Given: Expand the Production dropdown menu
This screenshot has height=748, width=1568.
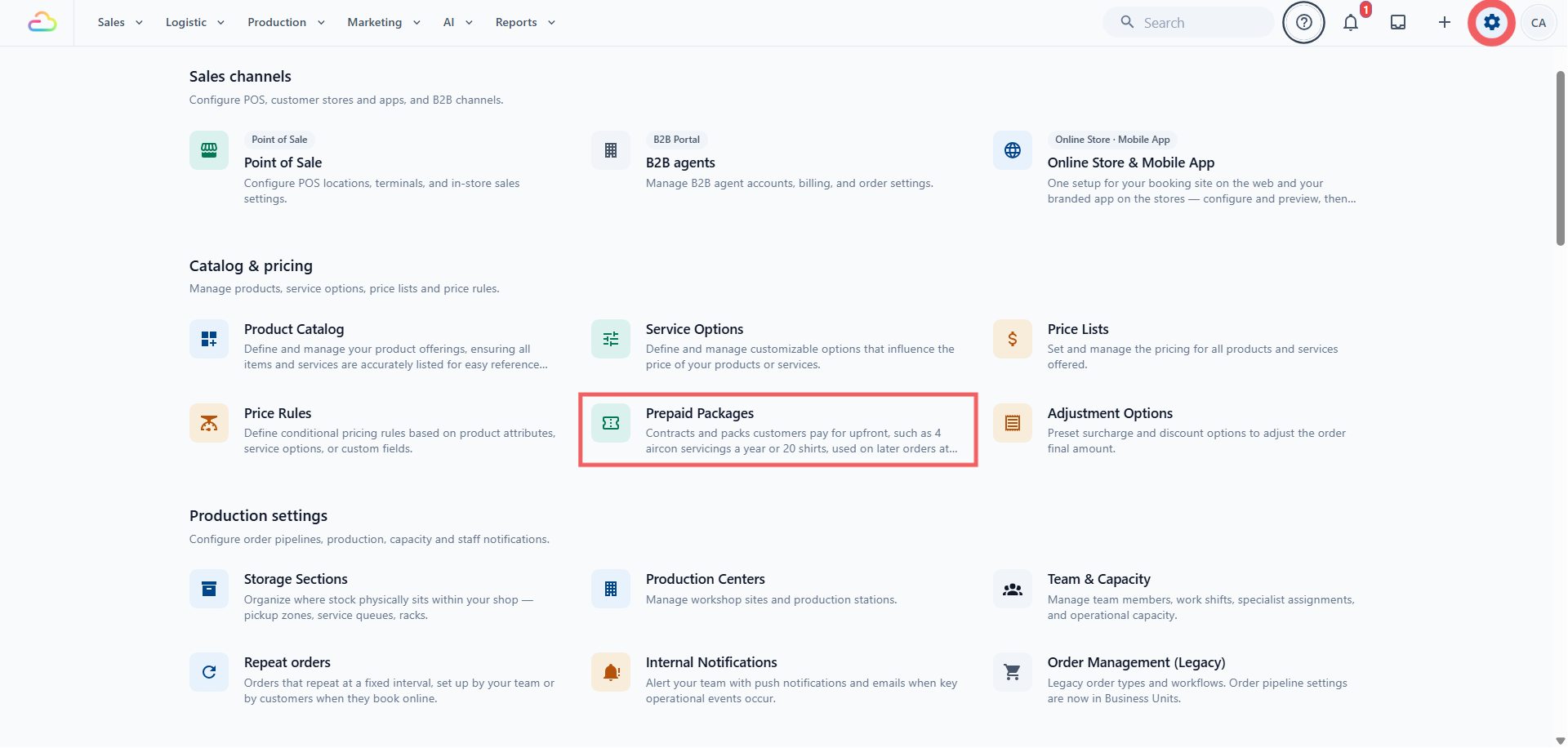Looking at the screenshot, I should pos(286,23).
